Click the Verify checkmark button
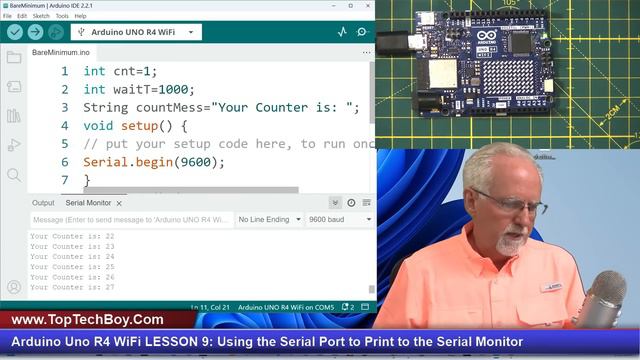 pyautogui.click(x=15, y=32)
